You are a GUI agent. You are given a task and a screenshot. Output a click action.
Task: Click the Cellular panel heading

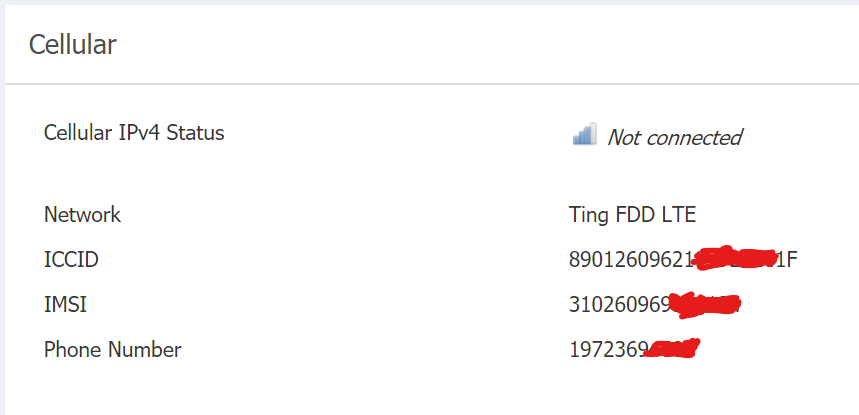73,44
